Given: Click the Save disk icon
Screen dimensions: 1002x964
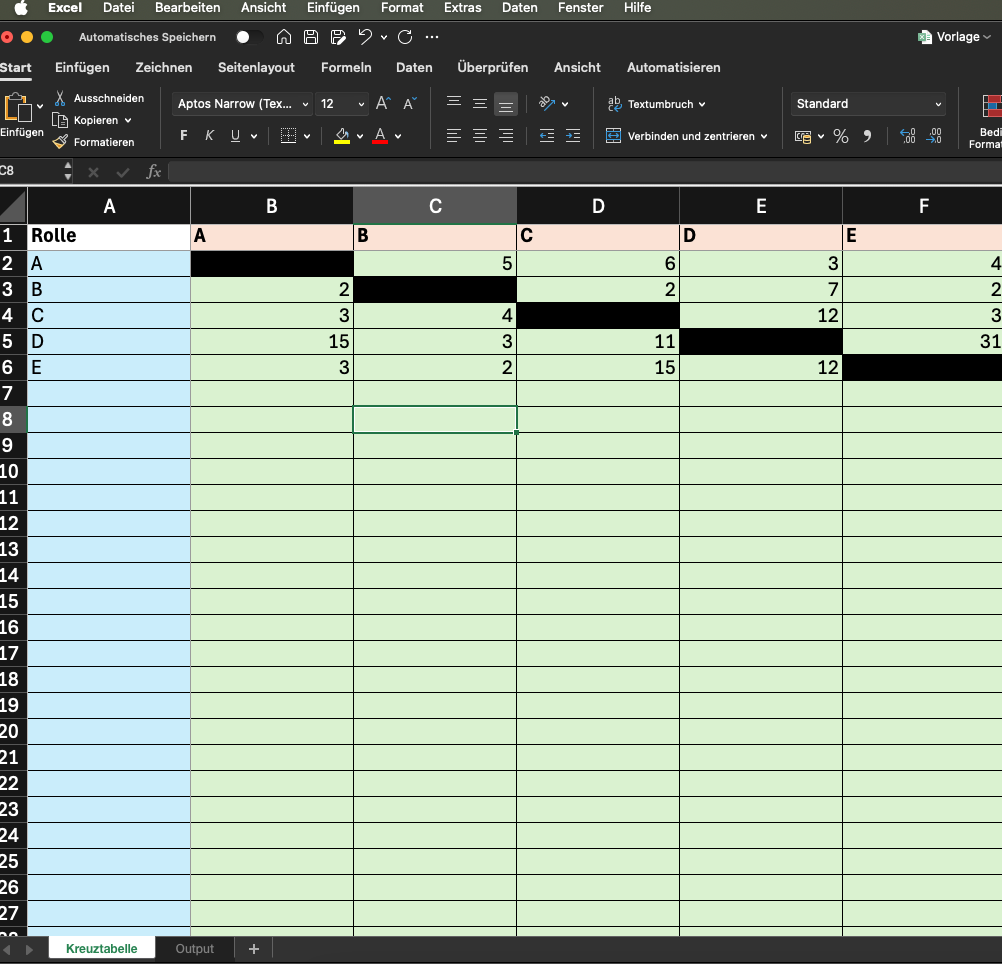Looking at the screenshot, I should pos(311,37).
